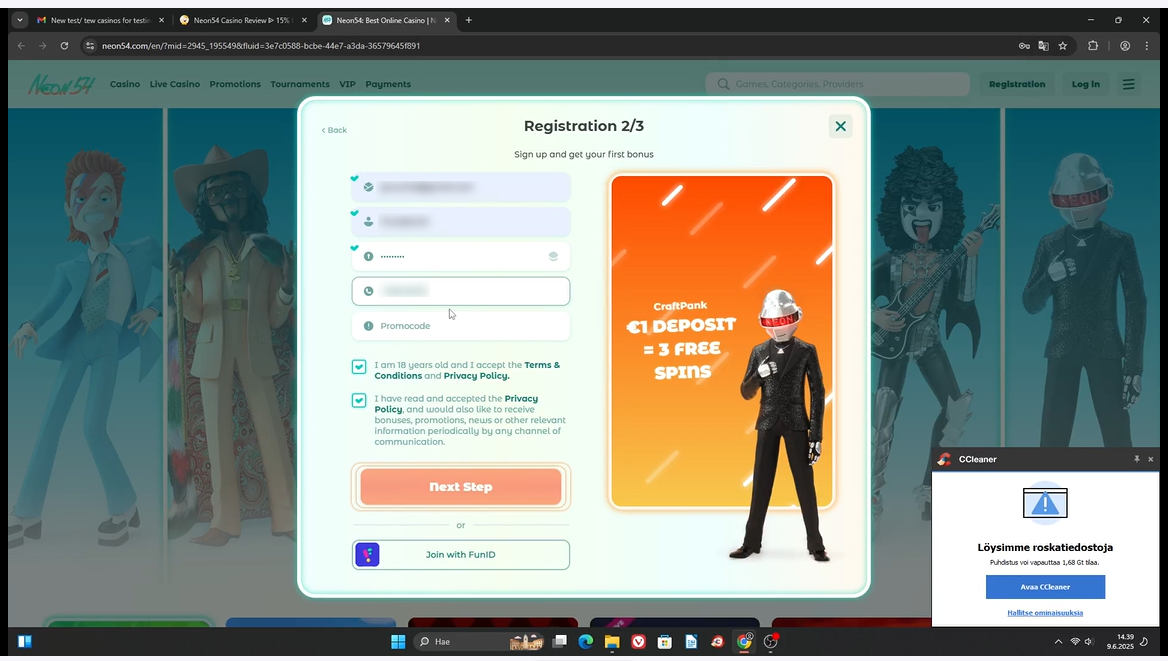Open Chrome three-dot menu
The height and width of the screenshot is (661, 1168).
point(1146,45)
